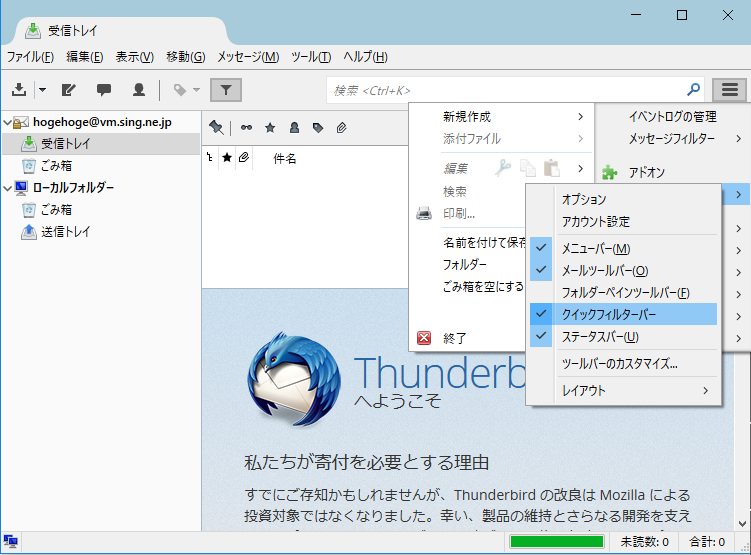This screenshot has height=555, width=751.
Task: Uncheck ステータスバー(U)
Action: 623,337
